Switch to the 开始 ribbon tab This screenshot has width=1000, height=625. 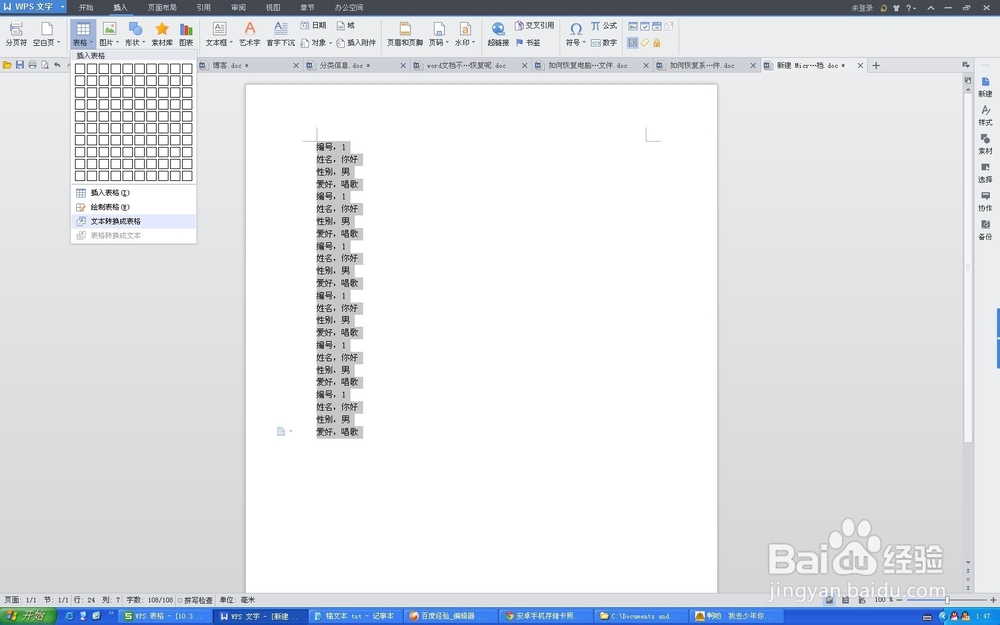point(86,8)
